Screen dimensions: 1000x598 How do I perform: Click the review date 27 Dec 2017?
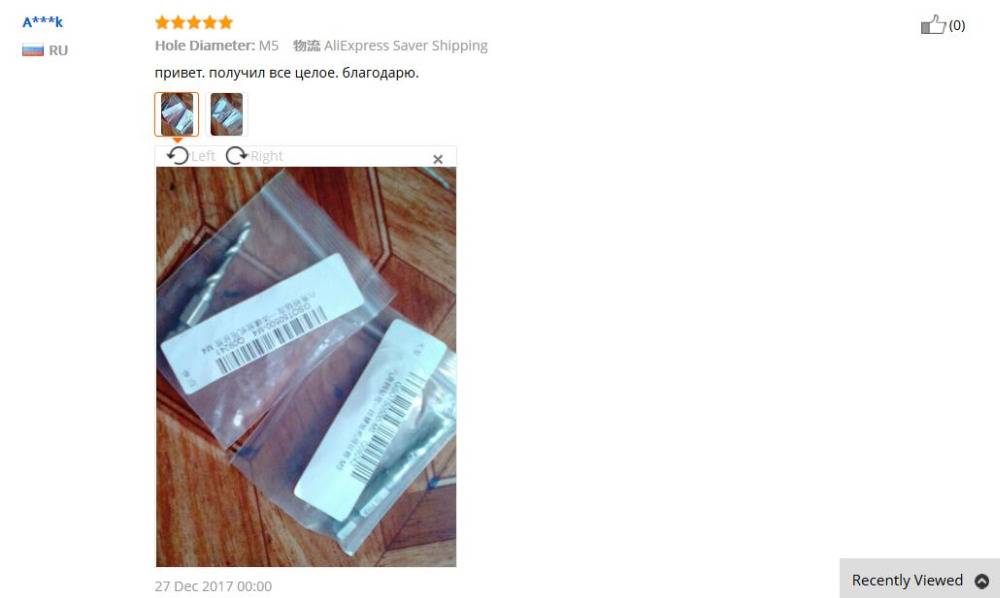pos(213,586)
